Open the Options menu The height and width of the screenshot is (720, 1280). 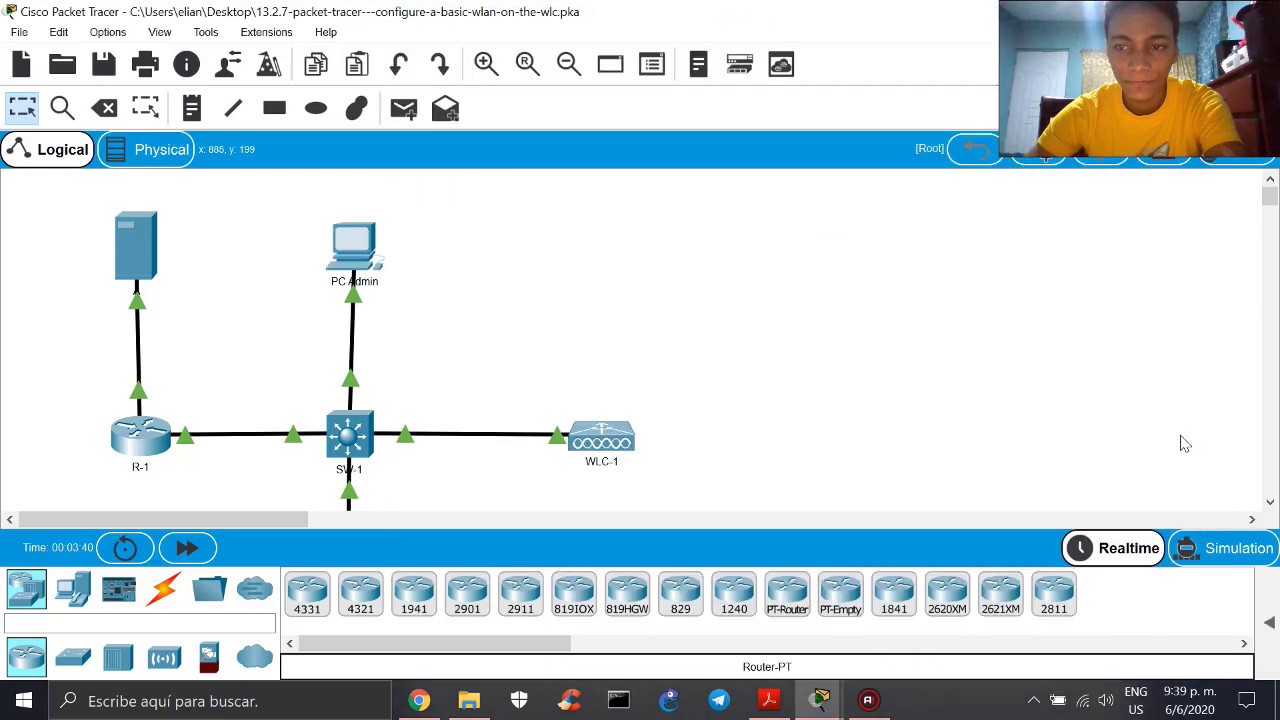[x=108, y=32]
